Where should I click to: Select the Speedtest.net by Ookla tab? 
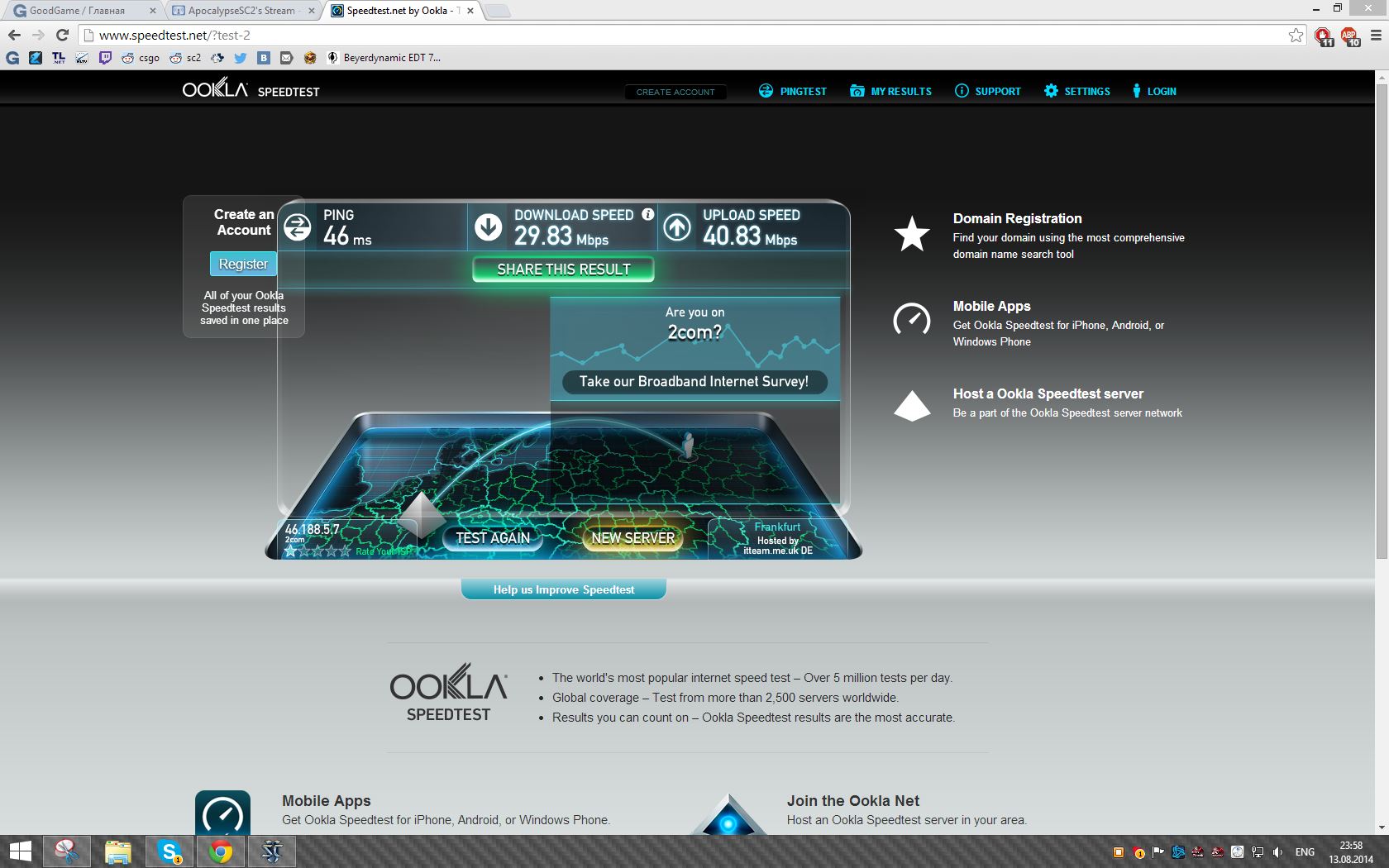(402, 11)
